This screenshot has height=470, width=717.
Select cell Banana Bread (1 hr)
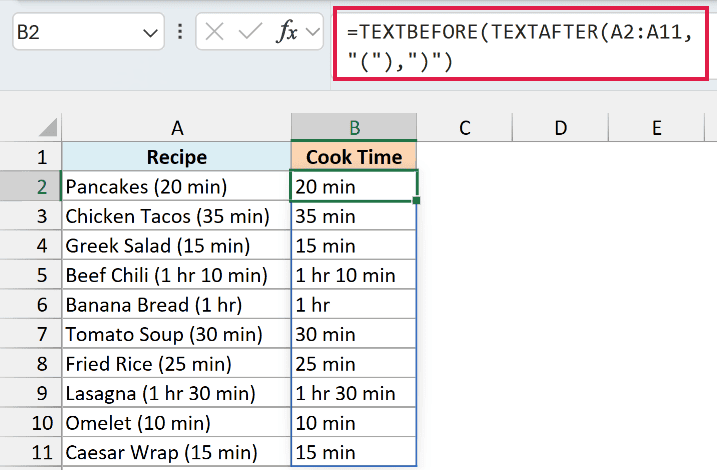(177, 304)
